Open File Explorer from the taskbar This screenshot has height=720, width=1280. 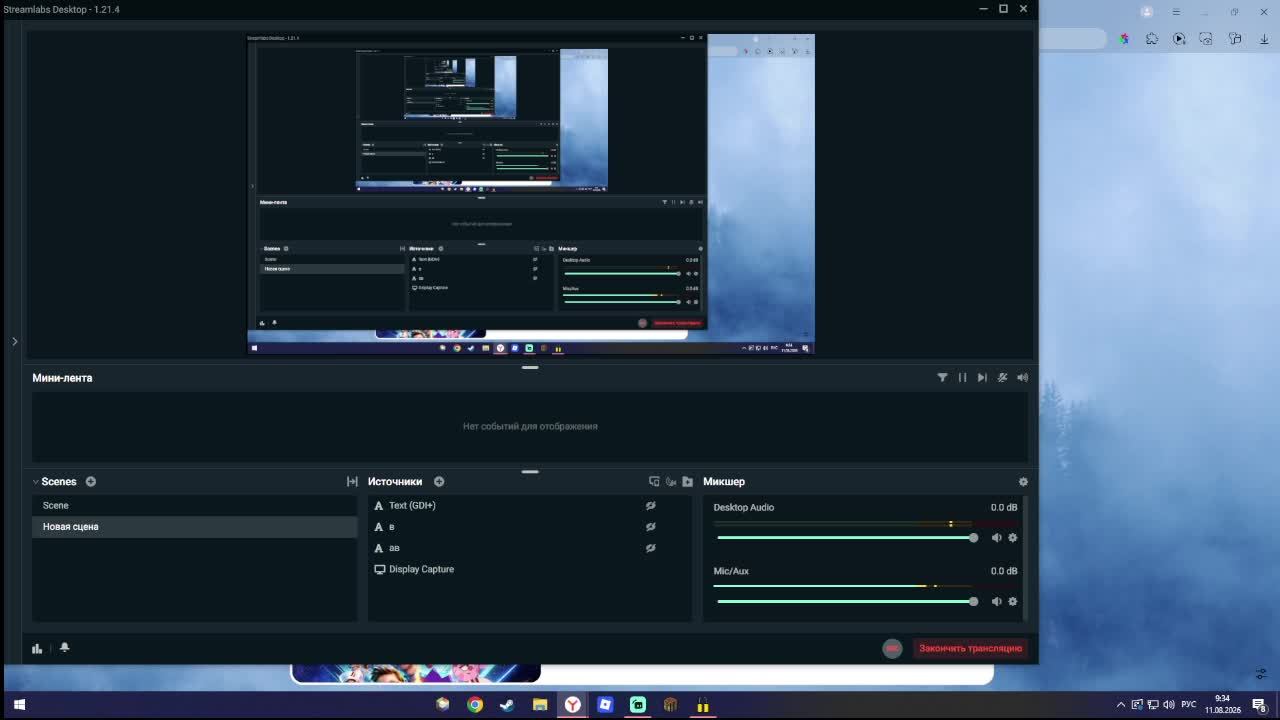pyautogui.click(x=540, y=705)
